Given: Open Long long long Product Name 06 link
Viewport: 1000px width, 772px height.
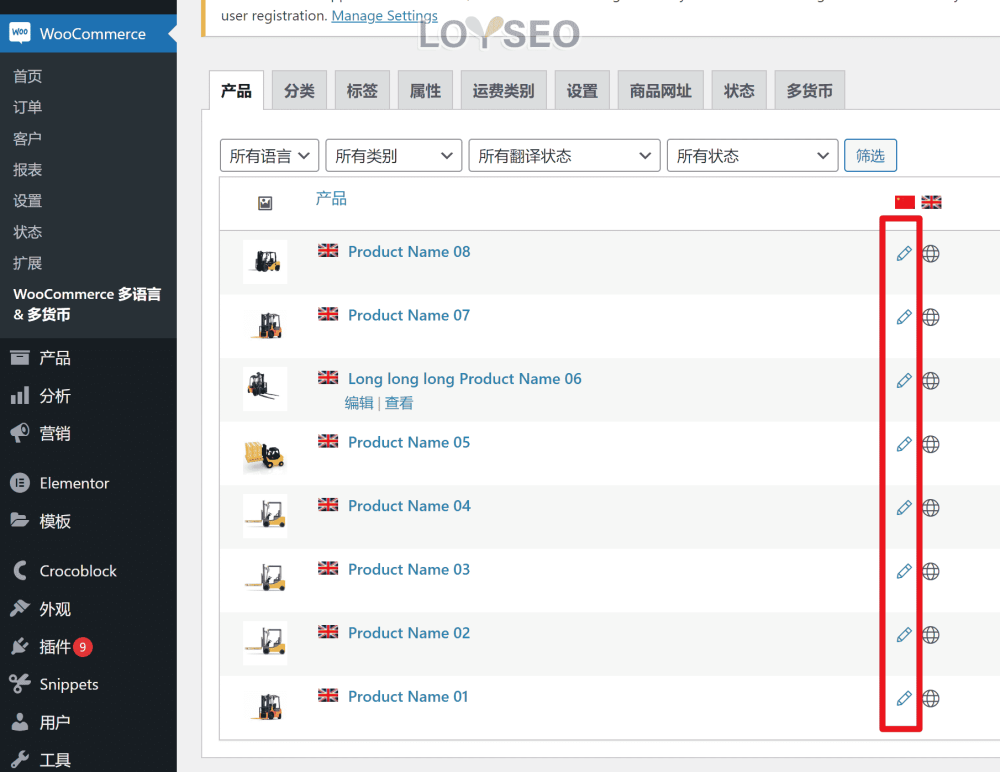Looking at the screenshot, I should (x=465, y=379).
